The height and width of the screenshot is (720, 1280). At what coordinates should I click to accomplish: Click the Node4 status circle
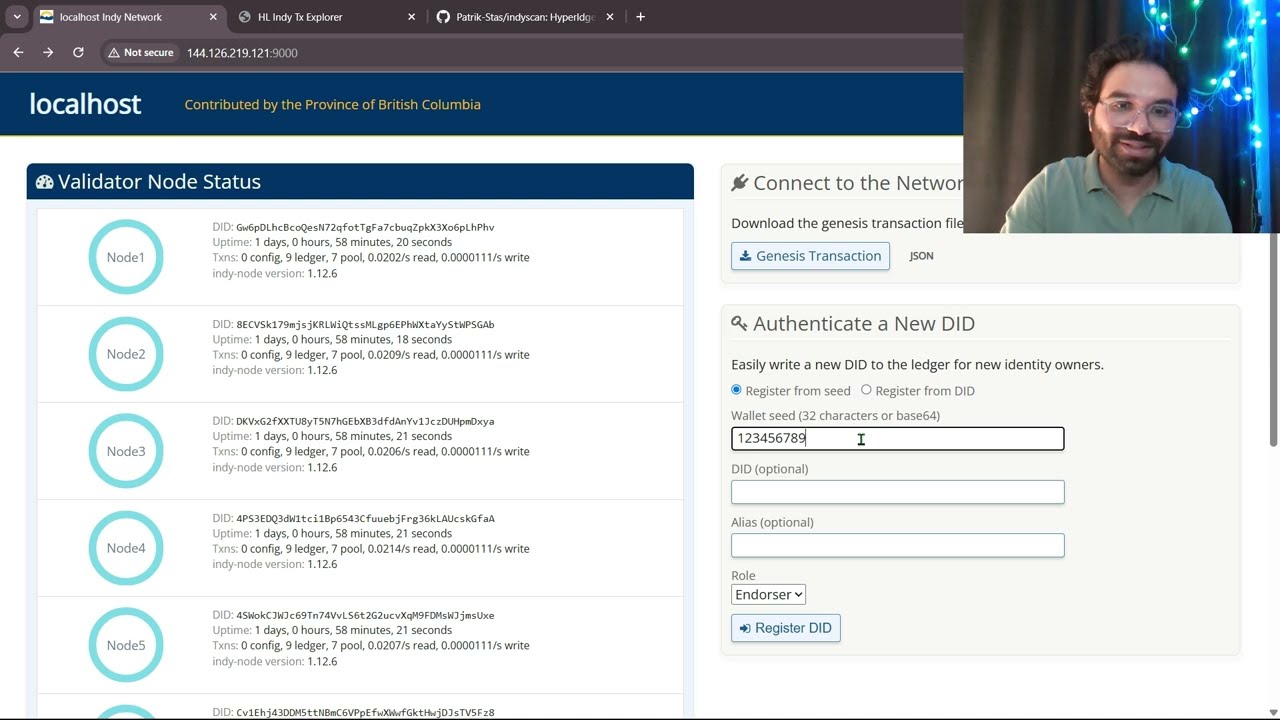click(x=126, y=548)
